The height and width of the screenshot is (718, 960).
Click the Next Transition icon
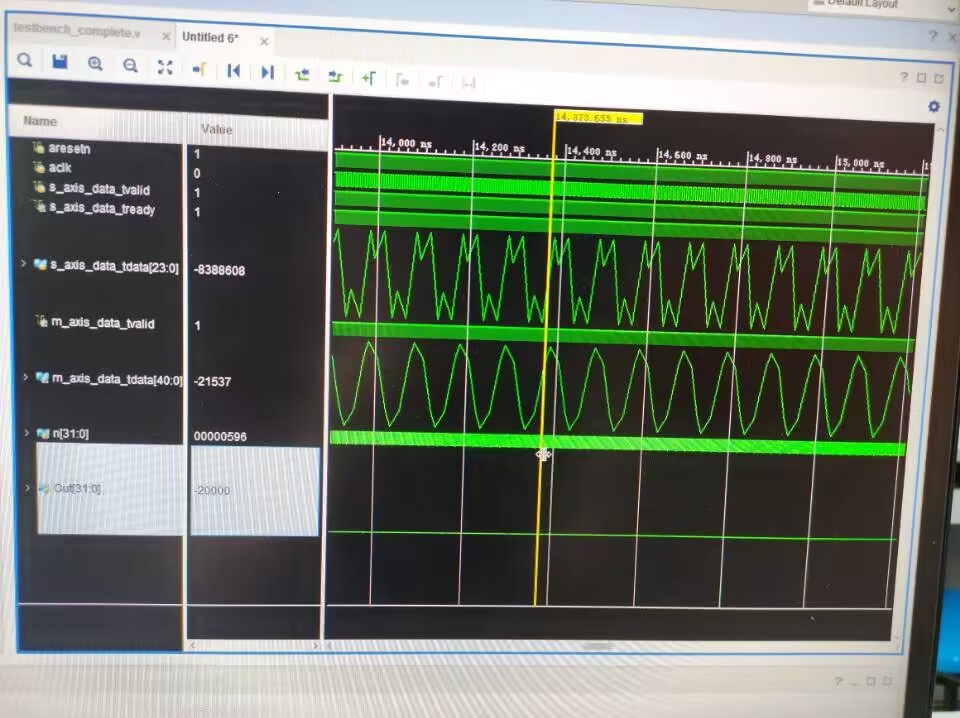point(335,75)
